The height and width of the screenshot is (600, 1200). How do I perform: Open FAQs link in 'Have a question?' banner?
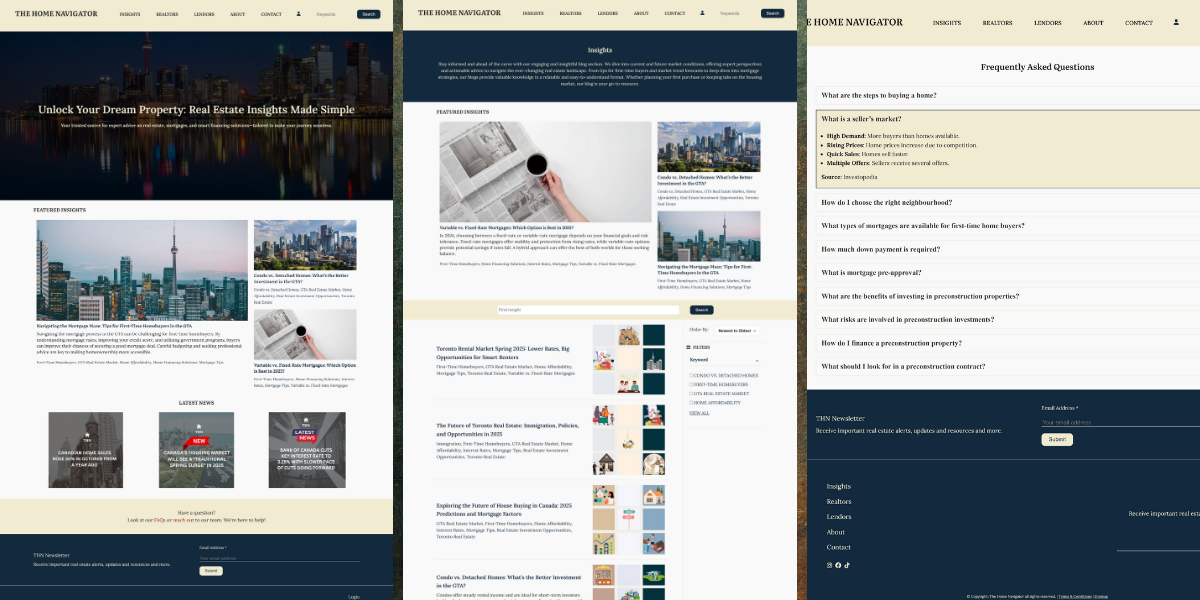[x=160, y=520]
